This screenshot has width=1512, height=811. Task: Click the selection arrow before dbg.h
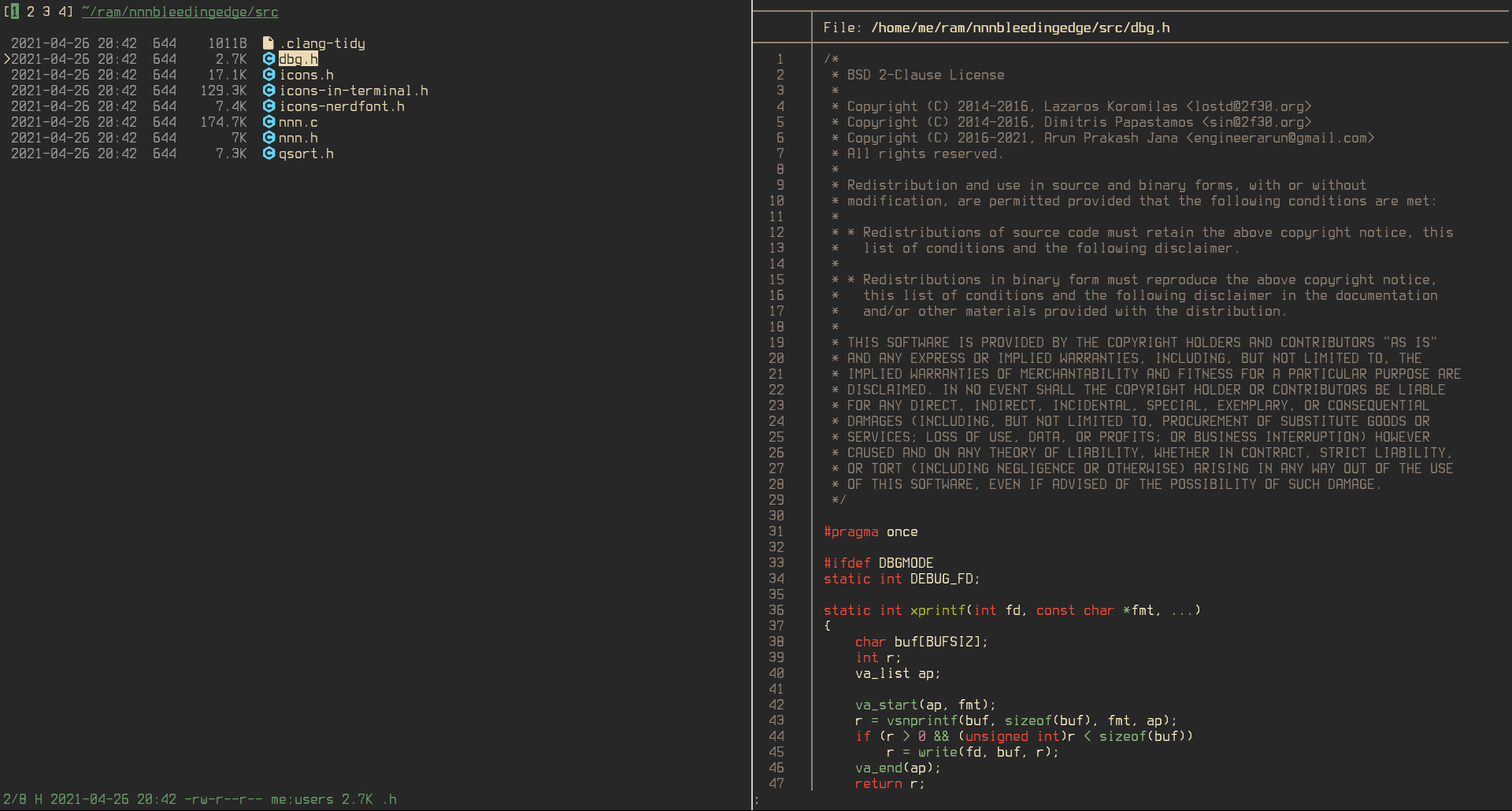(6, 58)
